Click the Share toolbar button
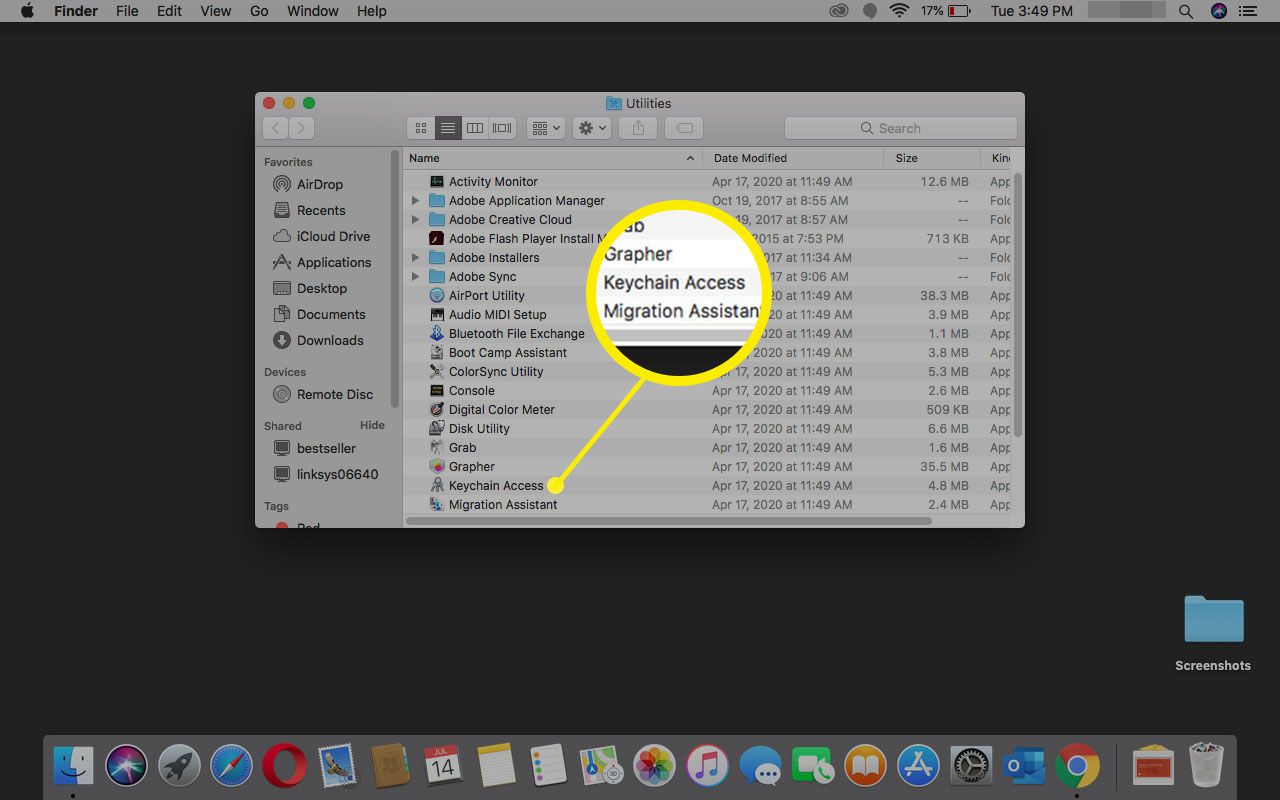Screen dimensions: 1280x800 [638, 128]
